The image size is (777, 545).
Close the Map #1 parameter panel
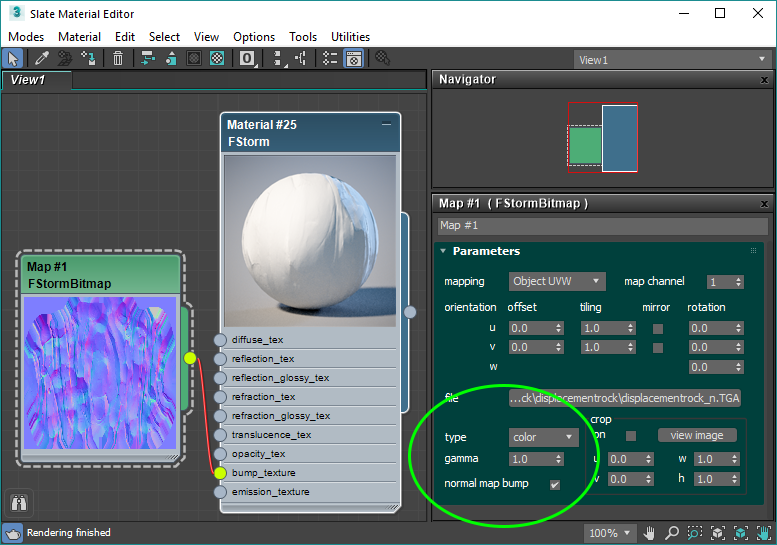click(x=765, y=204)
